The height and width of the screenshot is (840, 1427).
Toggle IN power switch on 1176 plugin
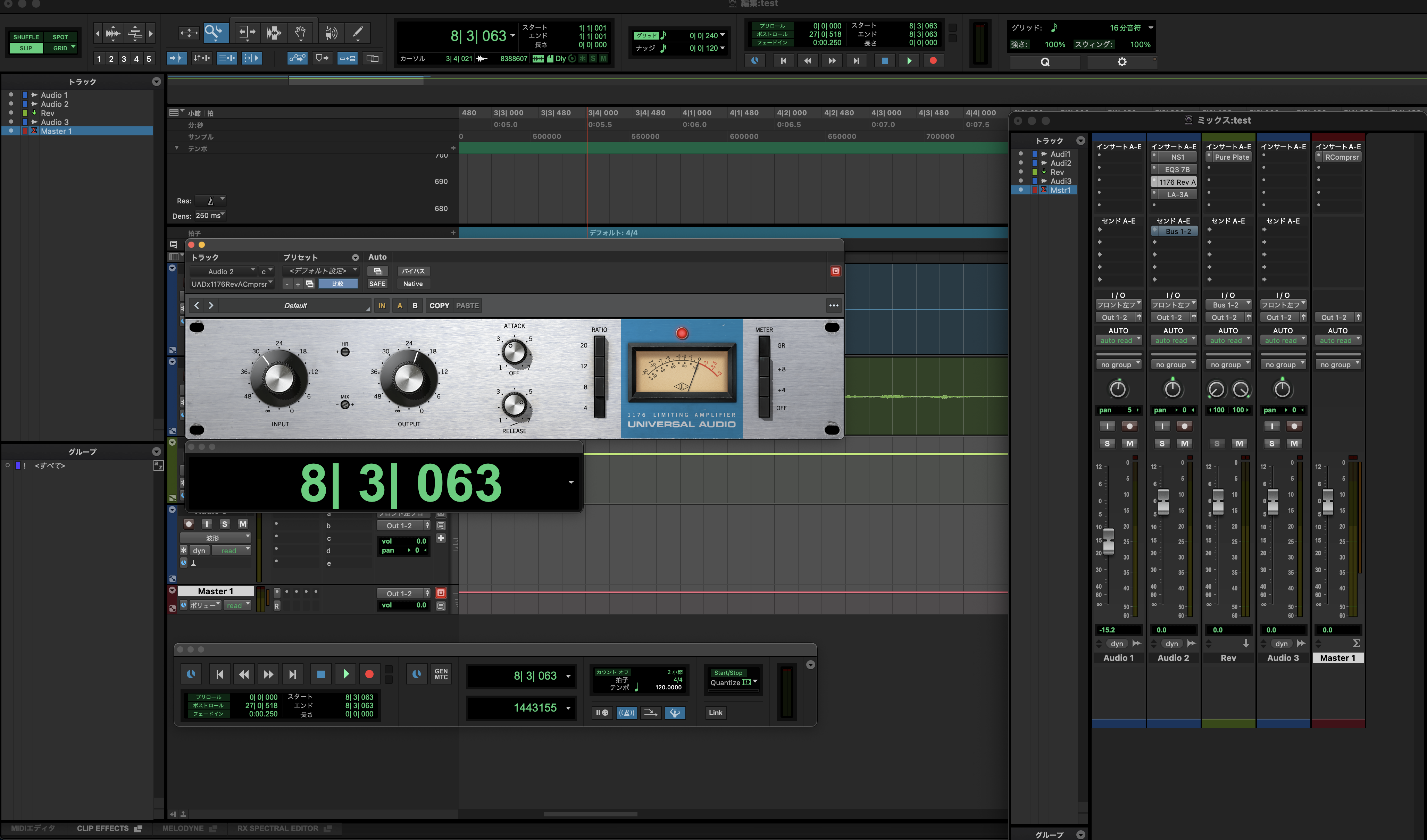(382, 306)
